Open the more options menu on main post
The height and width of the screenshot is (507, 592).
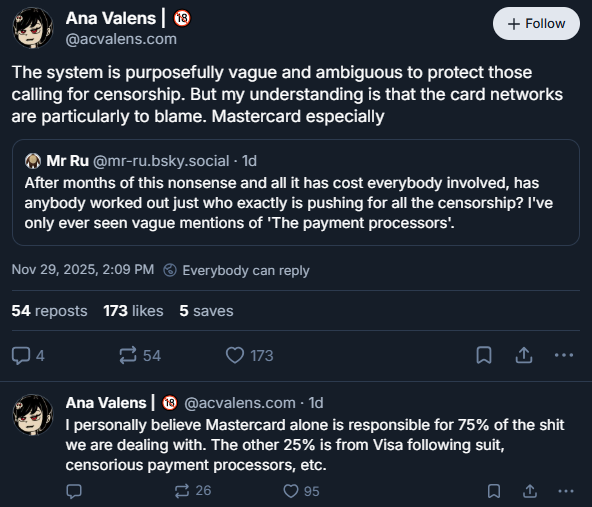564,355
